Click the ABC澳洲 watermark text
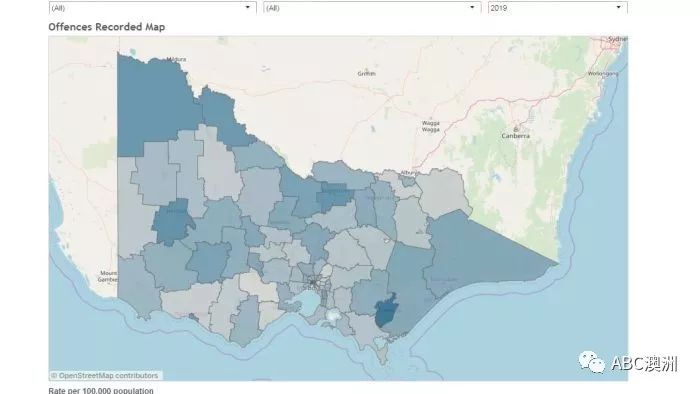Viewport: 700px width, 394px height. pyautogui.click(x=644, y=364)
